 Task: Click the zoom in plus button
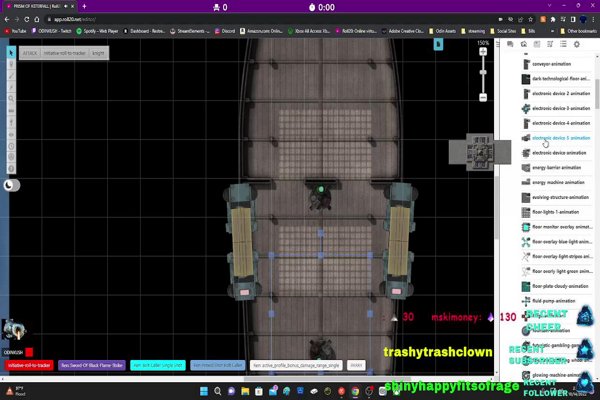pos(483,52)
